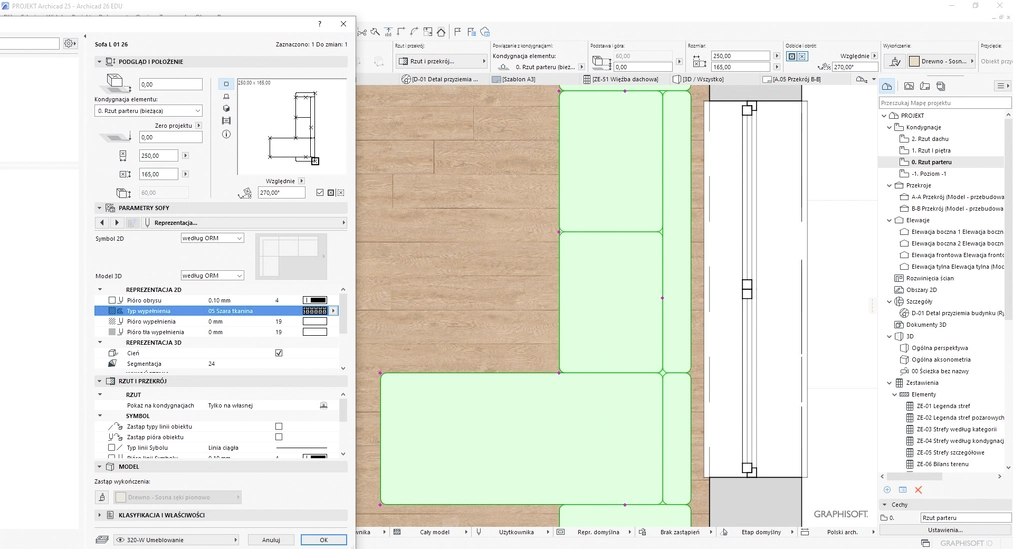Go to next sofa parameter page
Viewport: 1013px width, 549px height.
tap(116, 223)
